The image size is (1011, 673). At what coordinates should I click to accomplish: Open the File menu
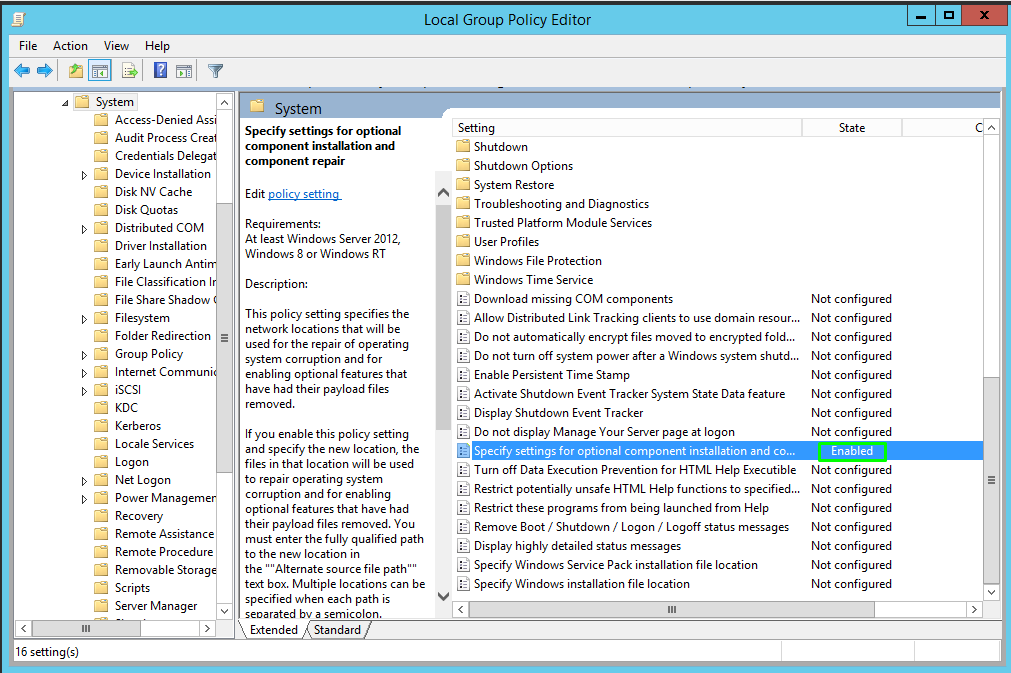28,46
